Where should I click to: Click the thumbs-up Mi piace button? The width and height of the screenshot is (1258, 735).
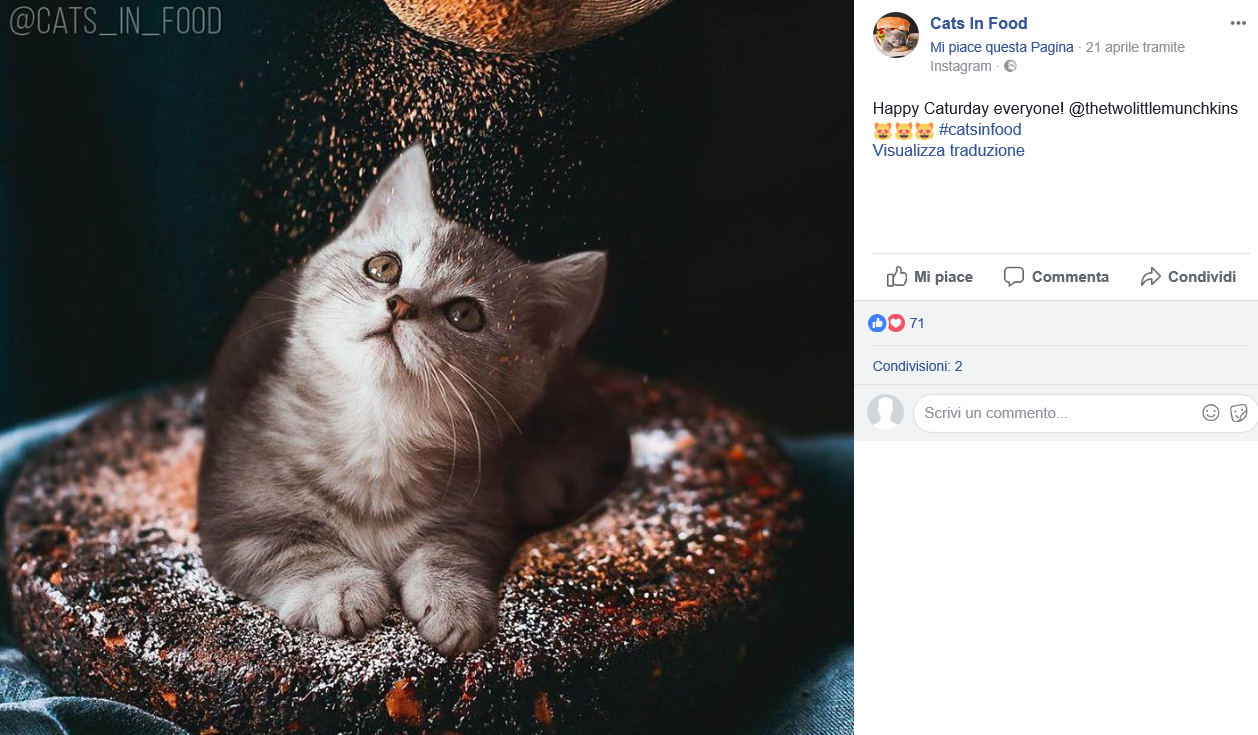coord(929,277)
